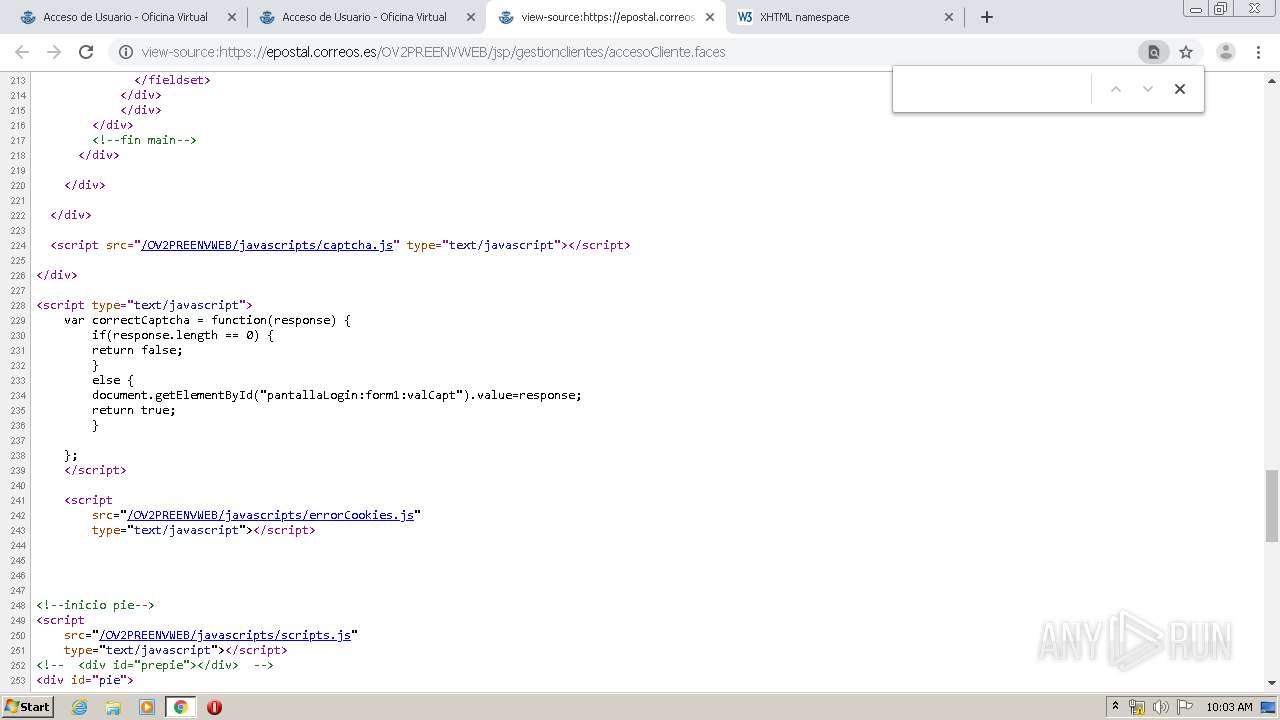Click the page vertical scrollbar thumb
The height and width of the screenshot is (720, 1280).
click(x=1272, y=506)
